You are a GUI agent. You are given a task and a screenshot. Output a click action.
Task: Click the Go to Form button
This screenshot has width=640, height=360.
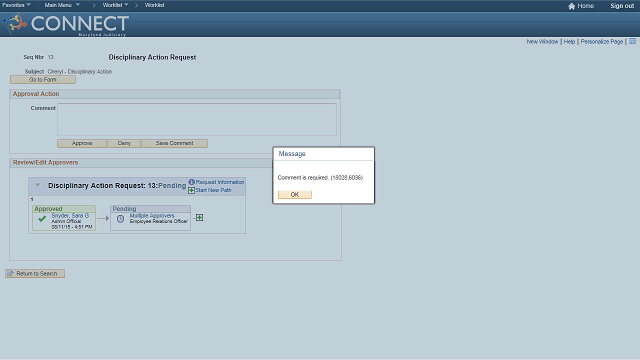[x=43, y=80]
